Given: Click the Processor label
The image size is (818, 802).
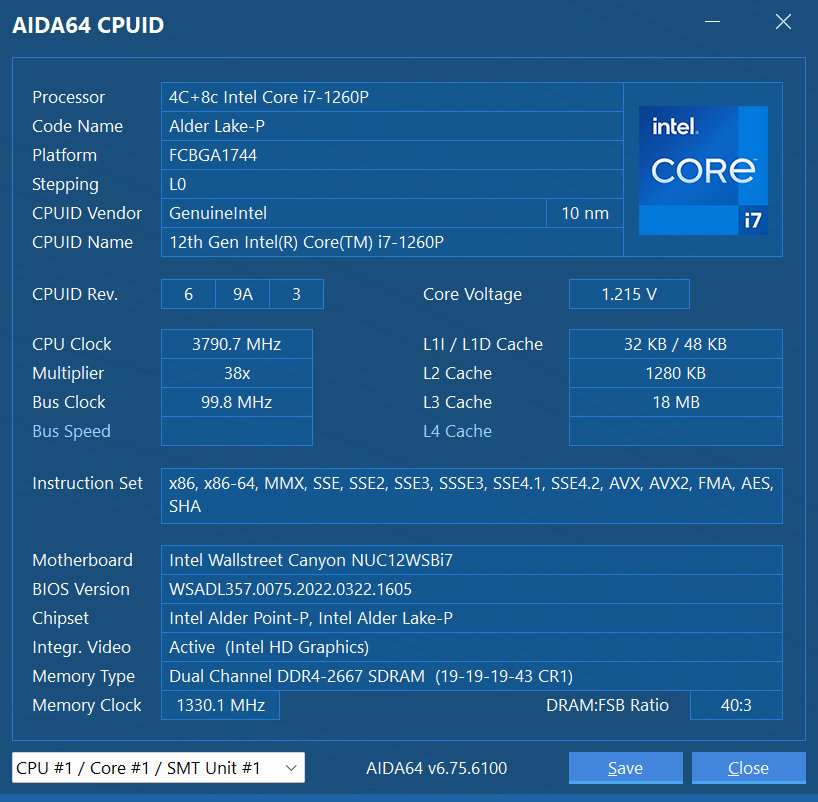Looking at the screenshot, I should point(68,97).
